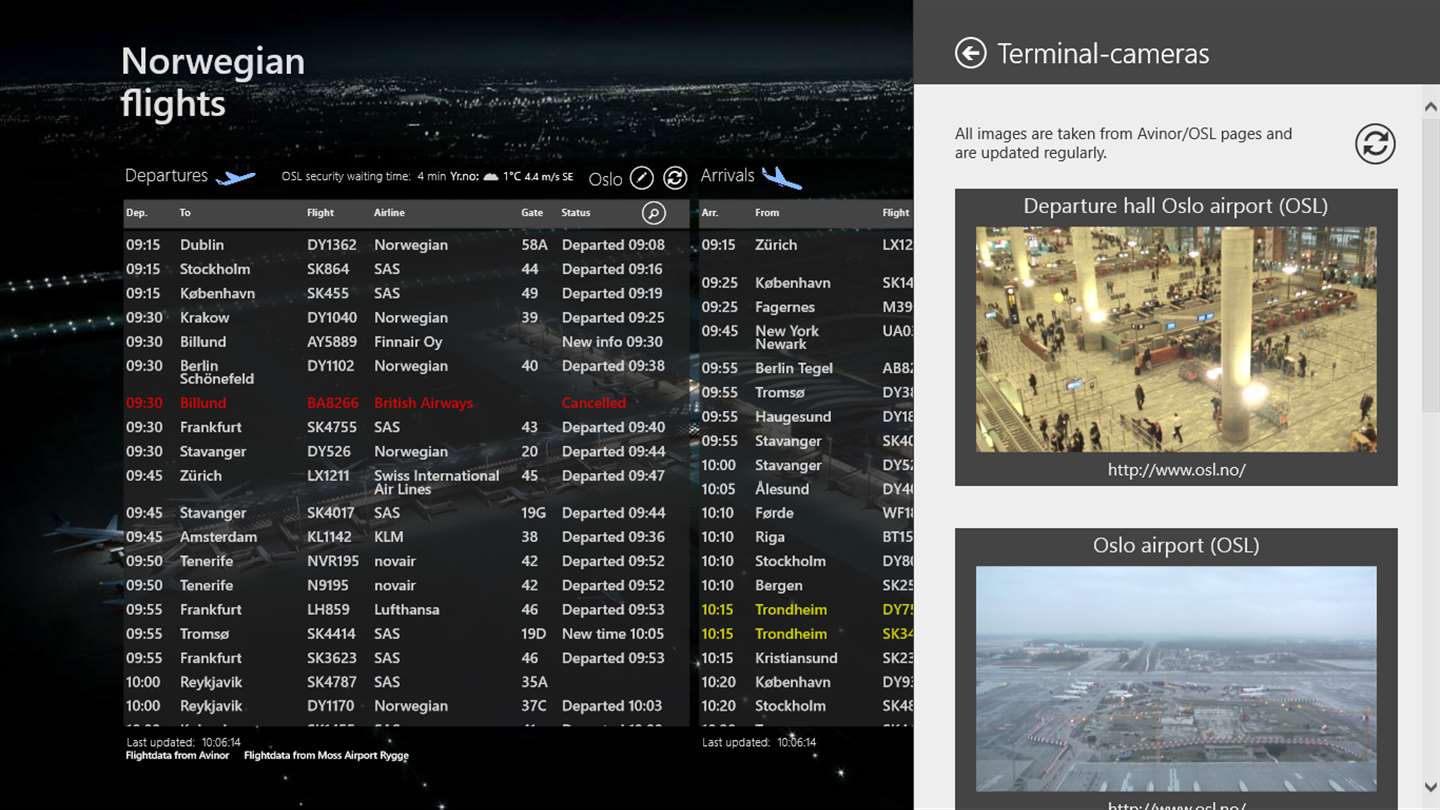Select the Berlin Tegel arrival
The width and height of the screenshot is (1440, 810).
coord(794,368)
